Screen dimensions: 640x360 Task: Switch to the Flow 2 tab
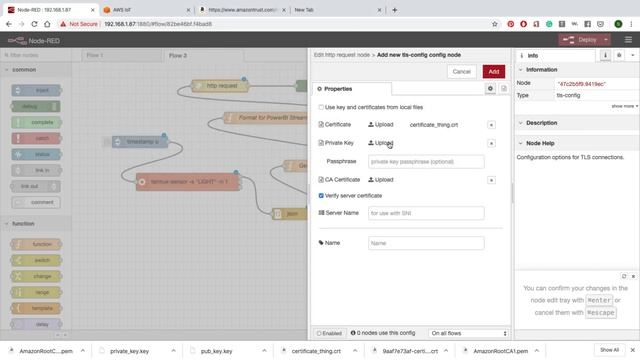[x=203, y=56]
